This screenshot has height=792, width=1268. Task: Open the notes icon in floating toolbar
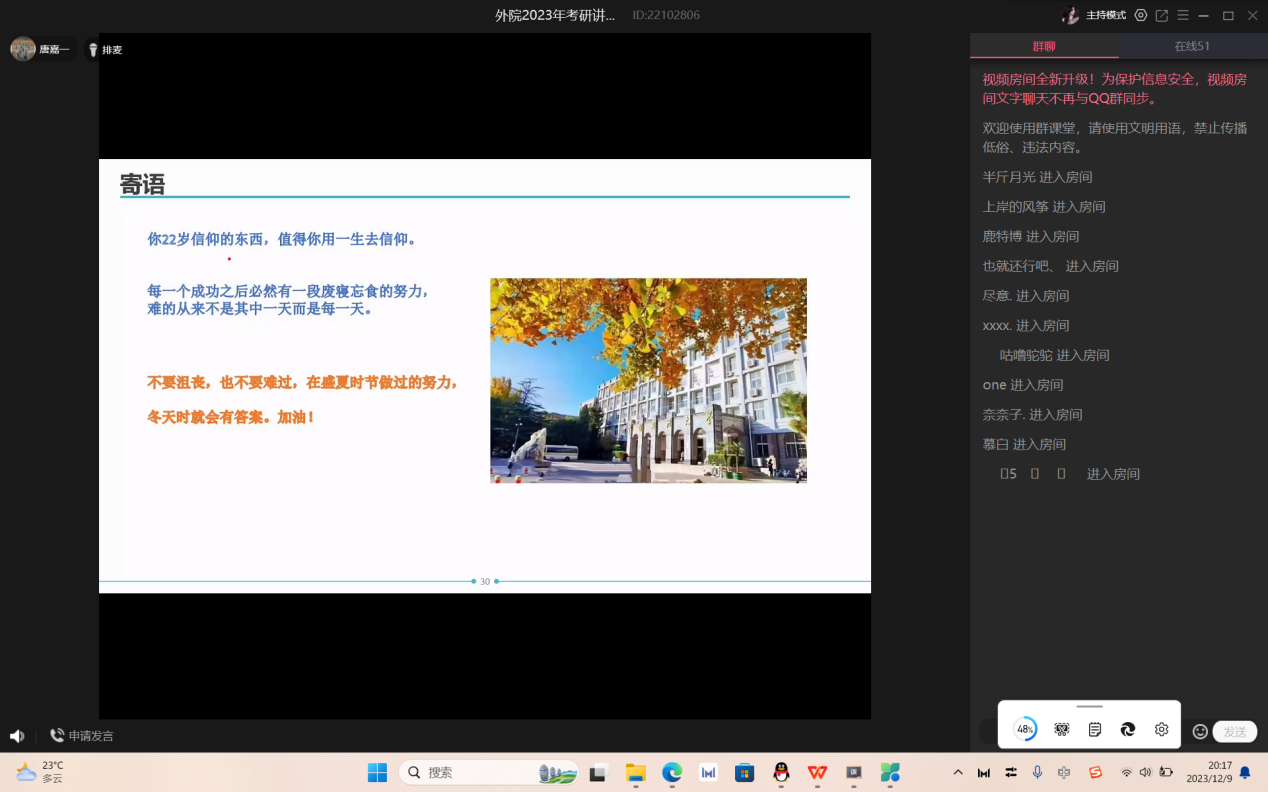pos(1095,729)
